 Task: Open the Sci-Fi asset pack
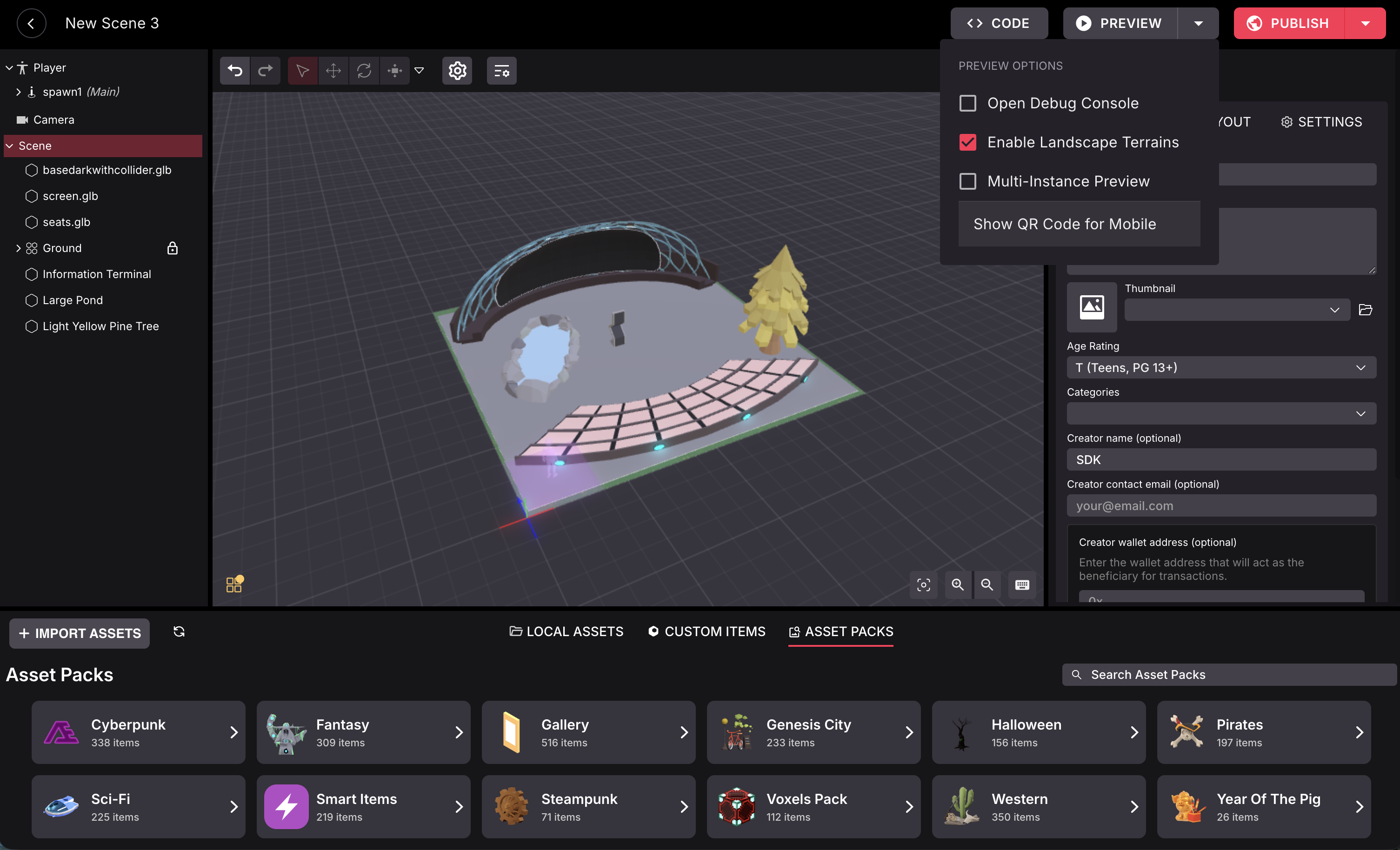coord(139,807)
